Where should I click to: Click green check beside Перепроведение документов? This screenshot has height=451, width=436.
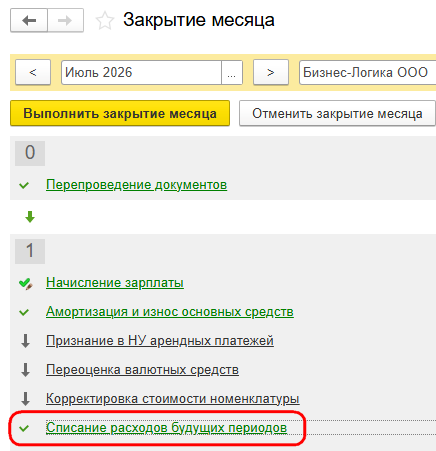(24, 185)
